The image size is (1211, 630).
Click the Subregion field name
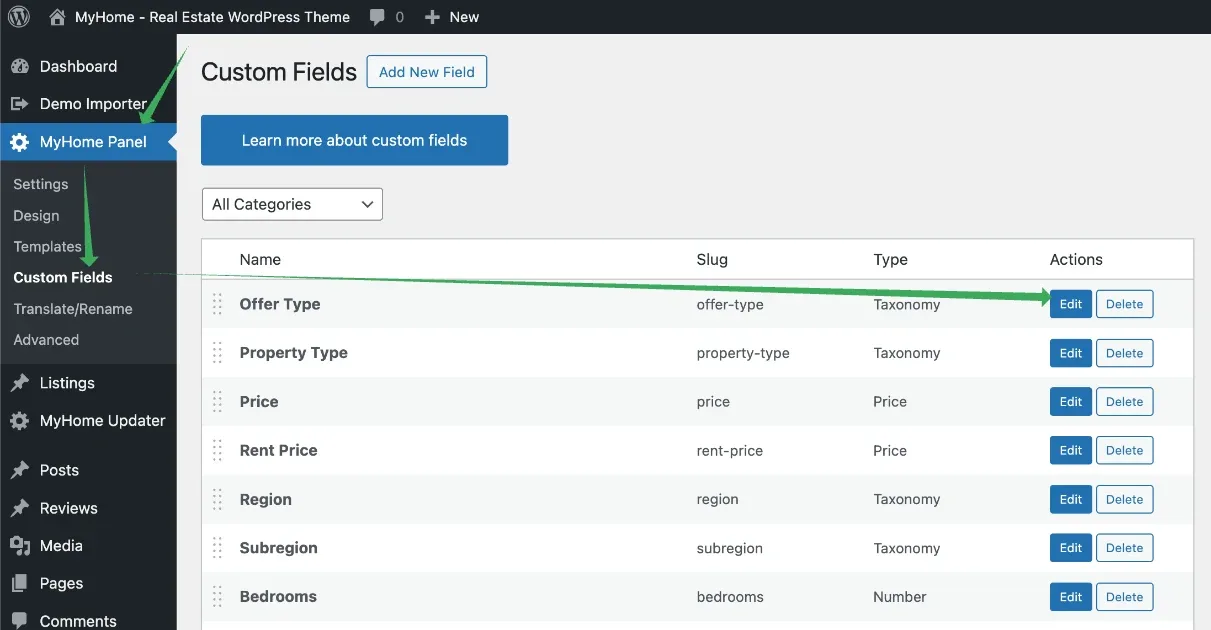click(x=278, y=548)
